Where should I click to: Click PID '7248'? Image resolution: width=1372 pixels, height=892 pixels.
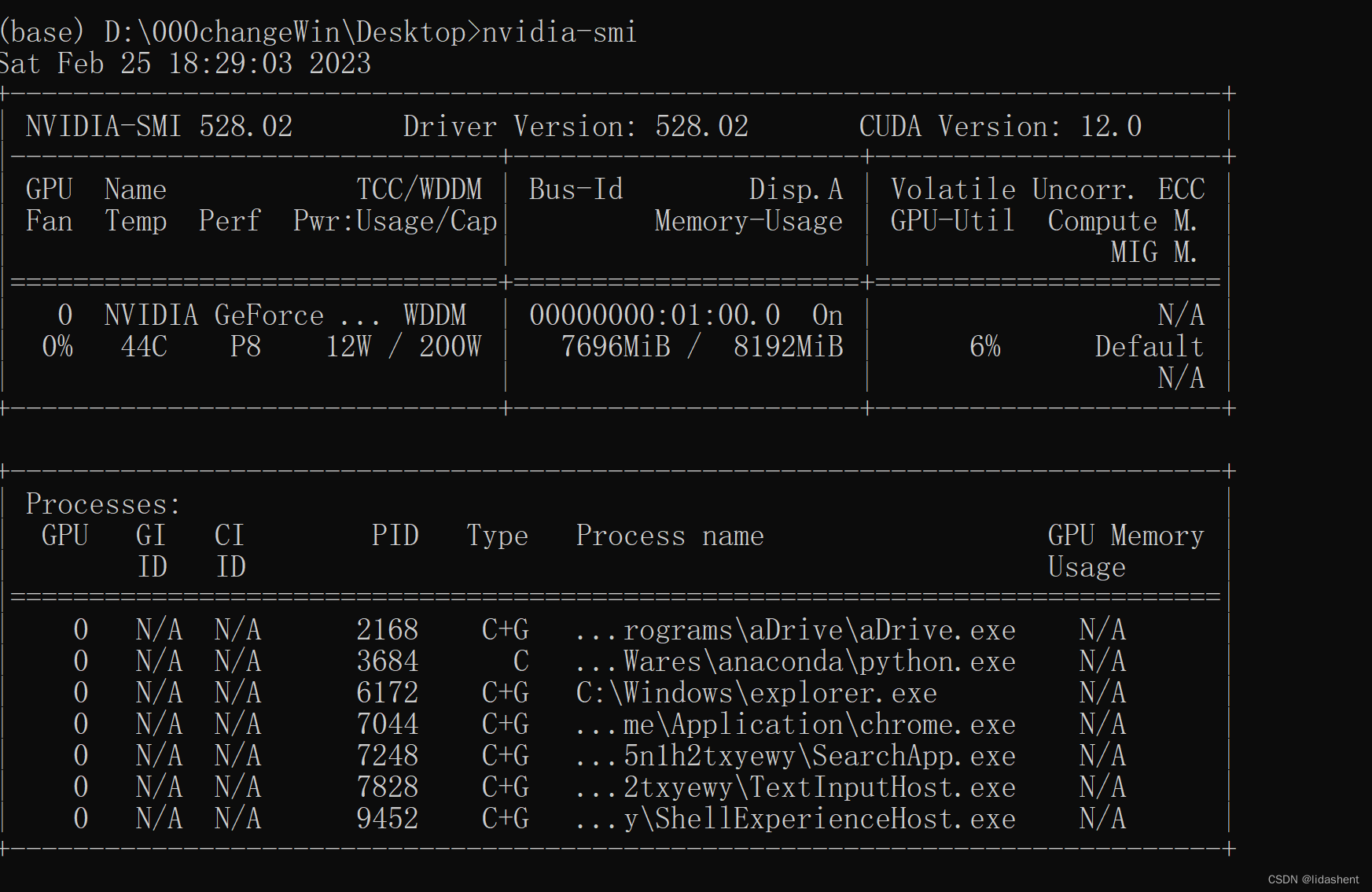(387, 756)
